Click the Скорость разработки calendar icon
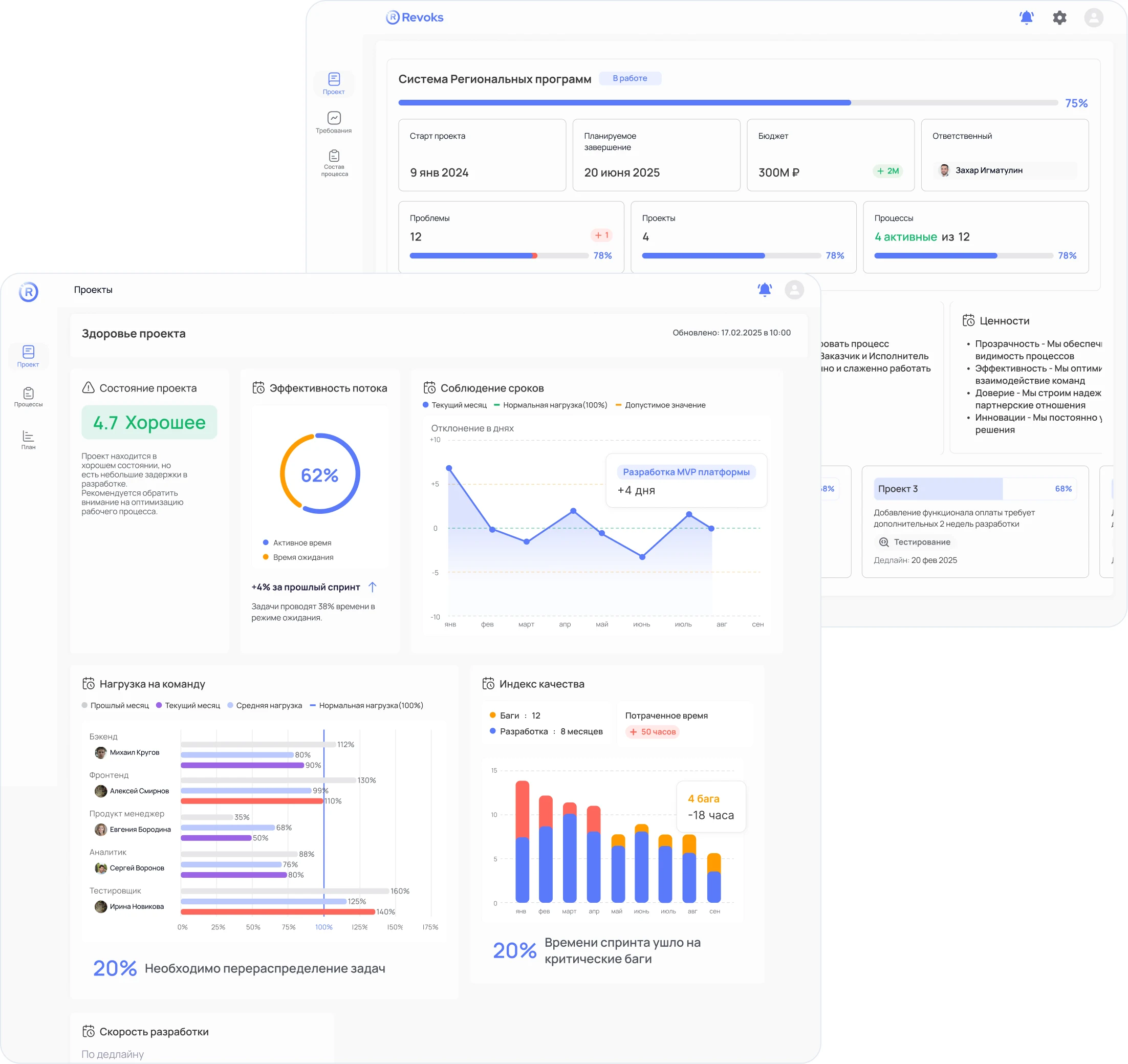This screenshot has height=1064, width=1128. coord(88,1031)
